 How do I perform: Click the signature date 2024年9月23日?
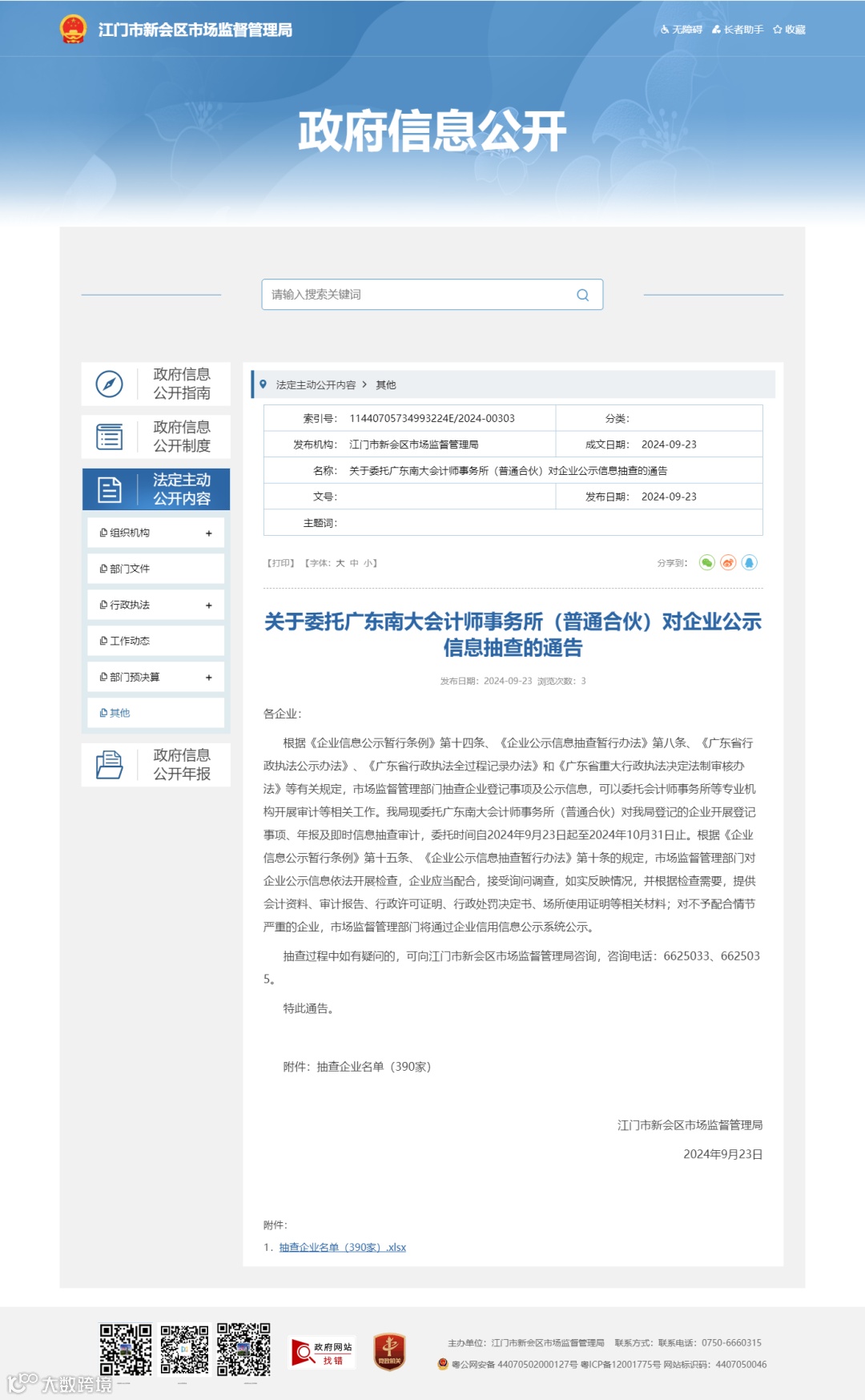click(722, 1155)
